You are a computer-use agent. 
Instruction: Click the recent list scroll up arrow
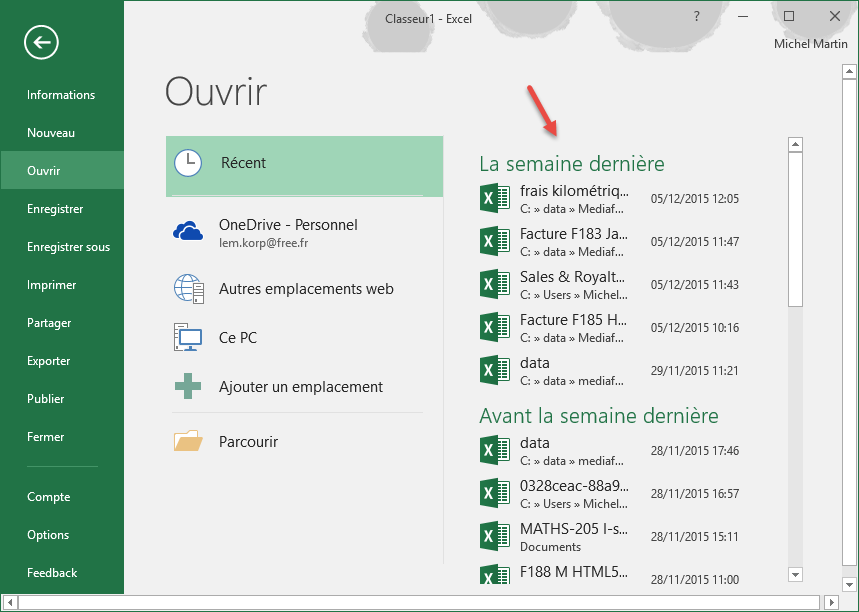point(796,145)
